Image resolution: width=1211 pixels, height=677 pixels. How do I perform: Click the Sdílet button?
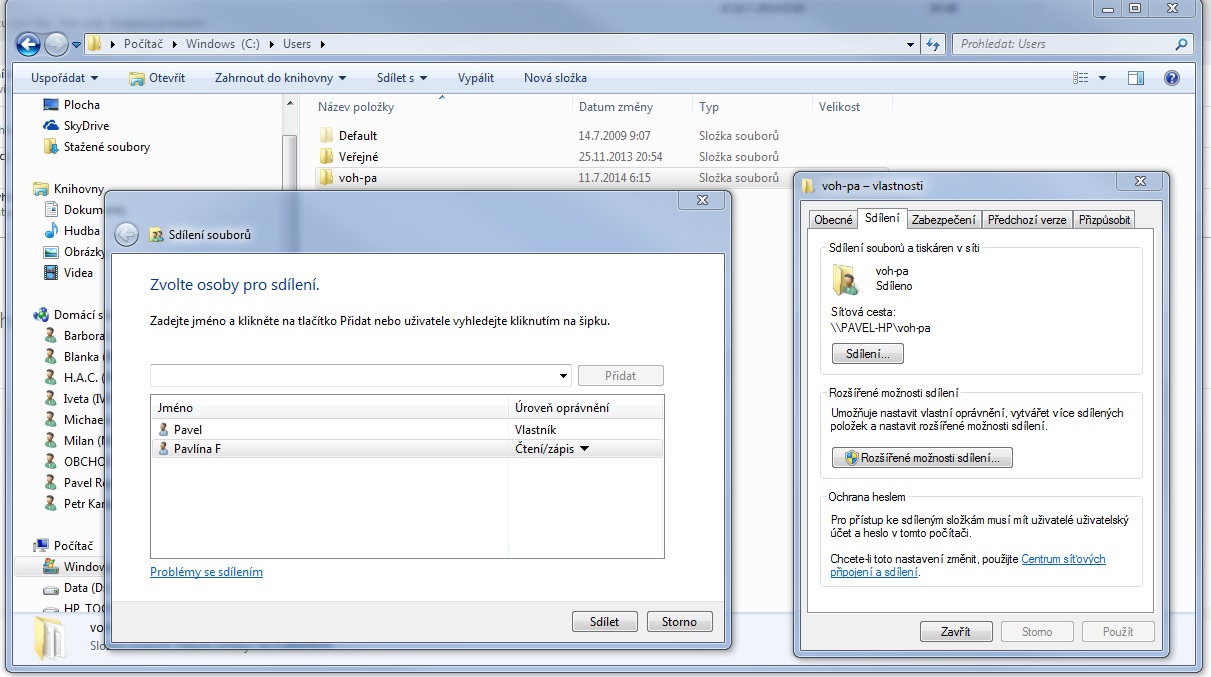[x=604, y=621]
